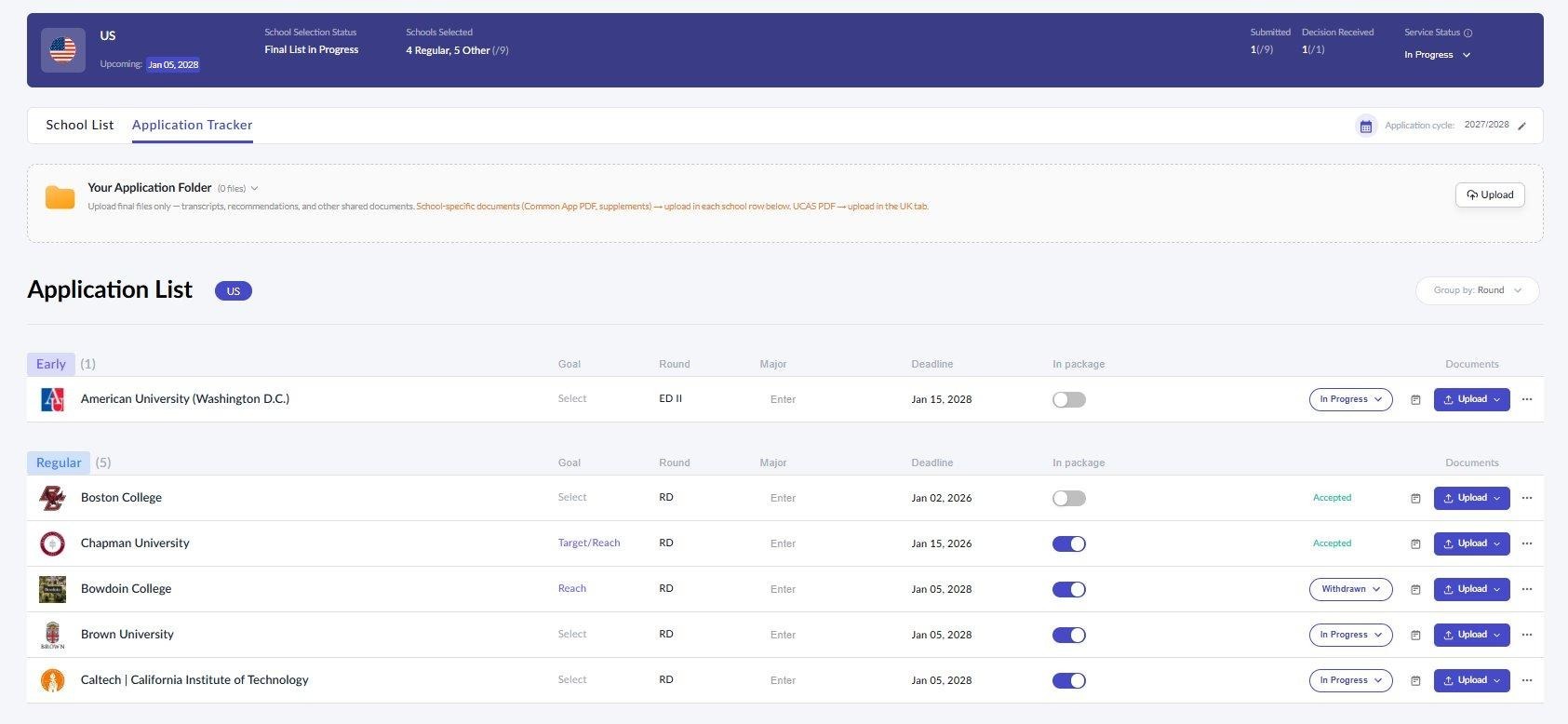Click the US flag icon in header
Viewport: 1568px width, 724px height.
pyautogui.click(x=63, y=49)
